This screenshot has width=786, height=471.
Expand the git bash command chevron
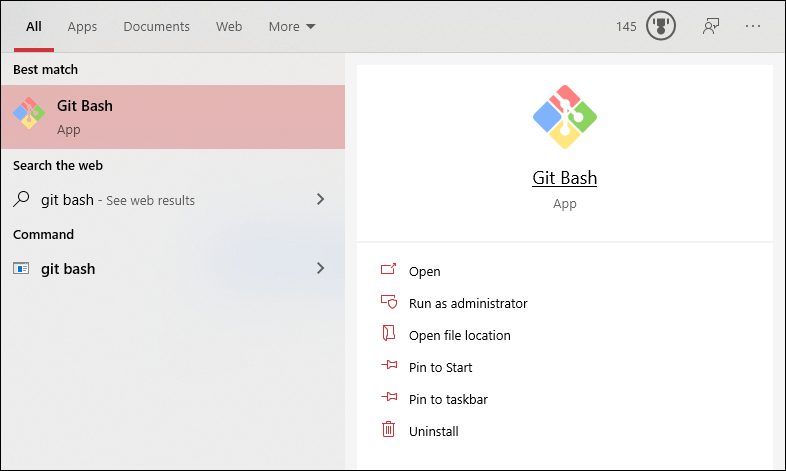click(x=320, y=268)
